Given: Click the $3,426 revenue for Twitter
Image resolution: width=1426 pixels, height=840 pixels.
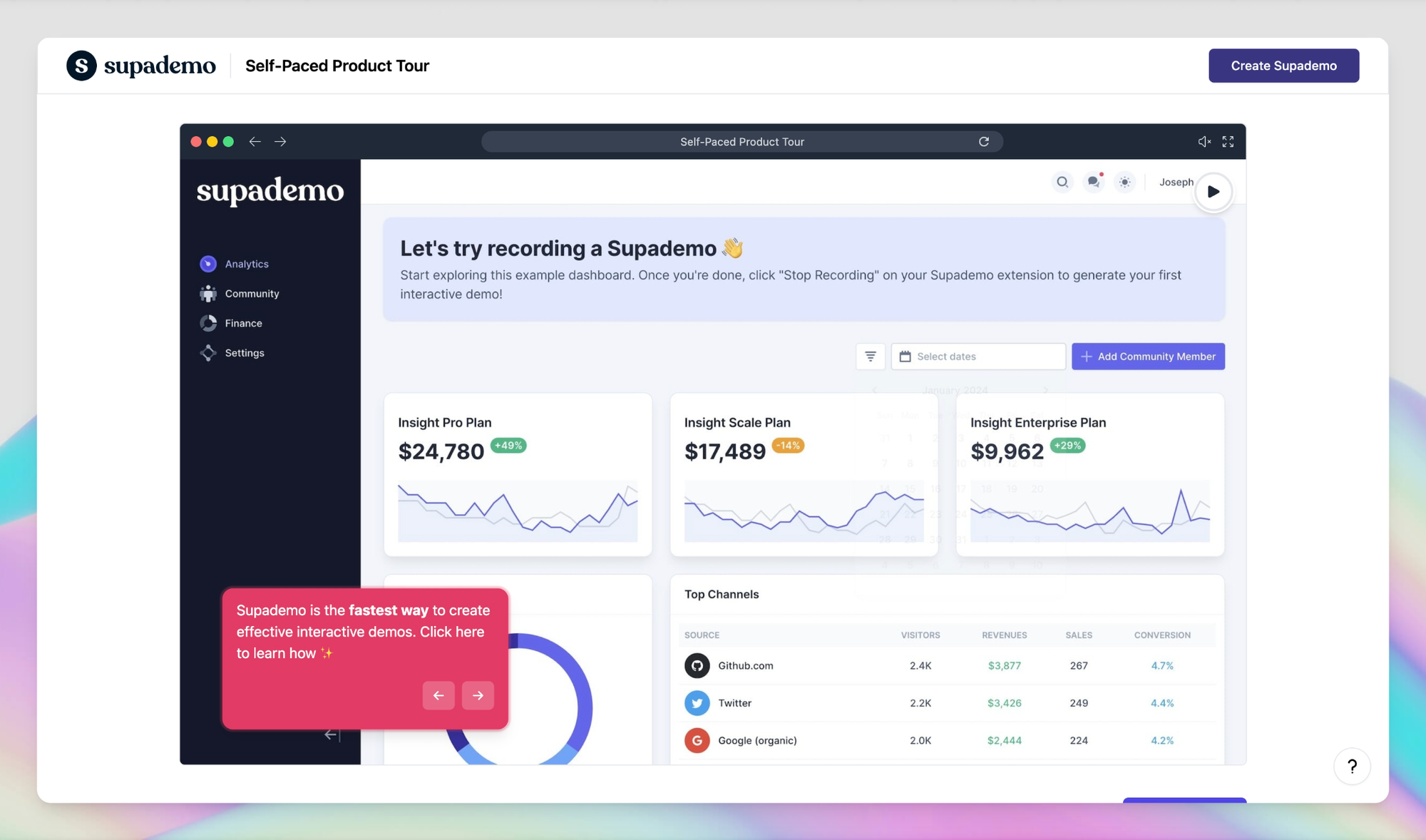Looking at the screenshot, I should (1005, 703).
